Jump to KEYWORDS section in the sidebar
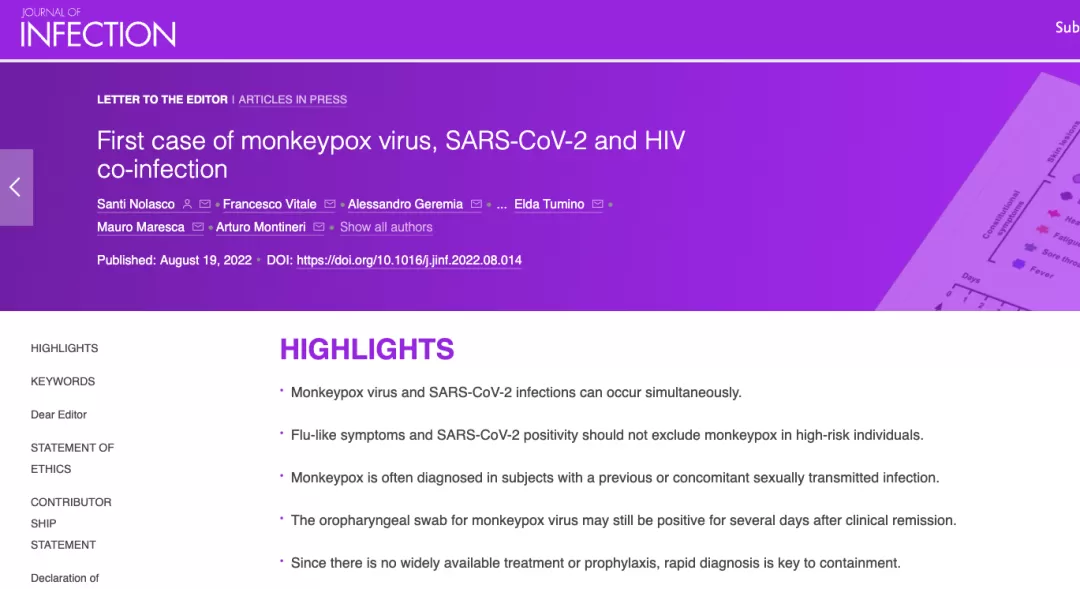The width and height of the screenshot is (1080, 589). coord(63,381)
